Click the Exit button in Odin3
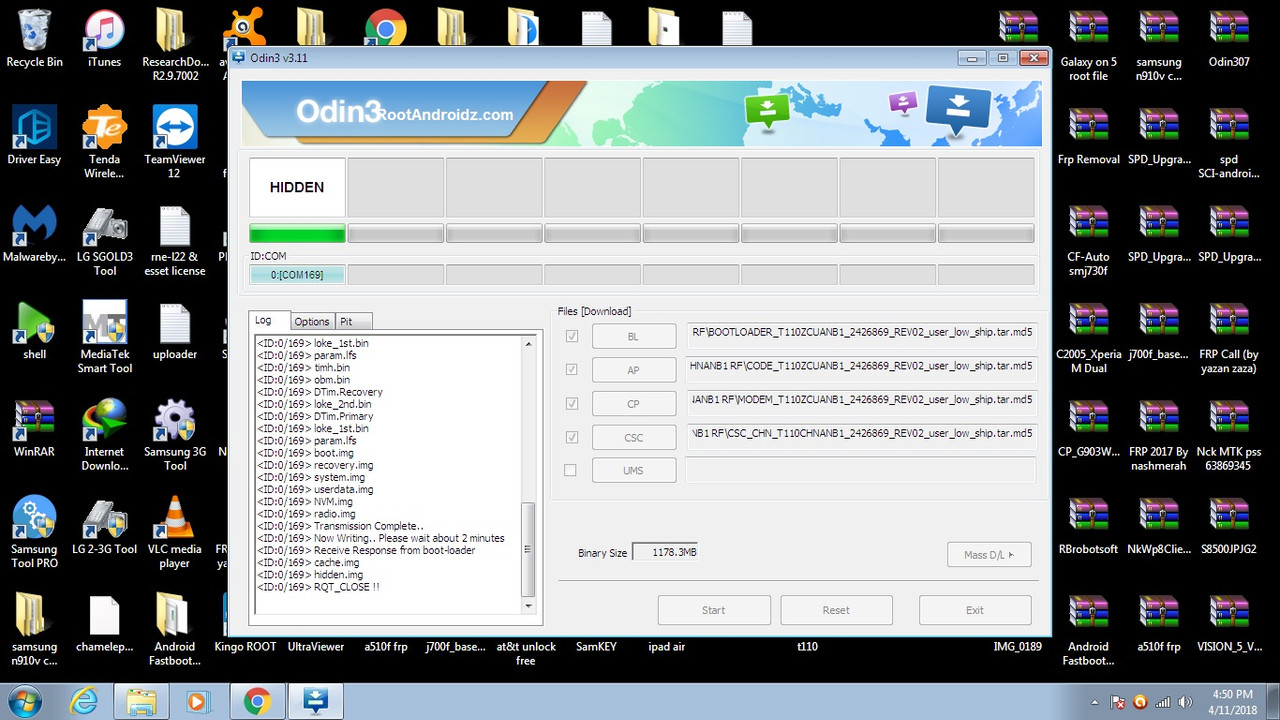The image size is (1280, 720). 975,610
